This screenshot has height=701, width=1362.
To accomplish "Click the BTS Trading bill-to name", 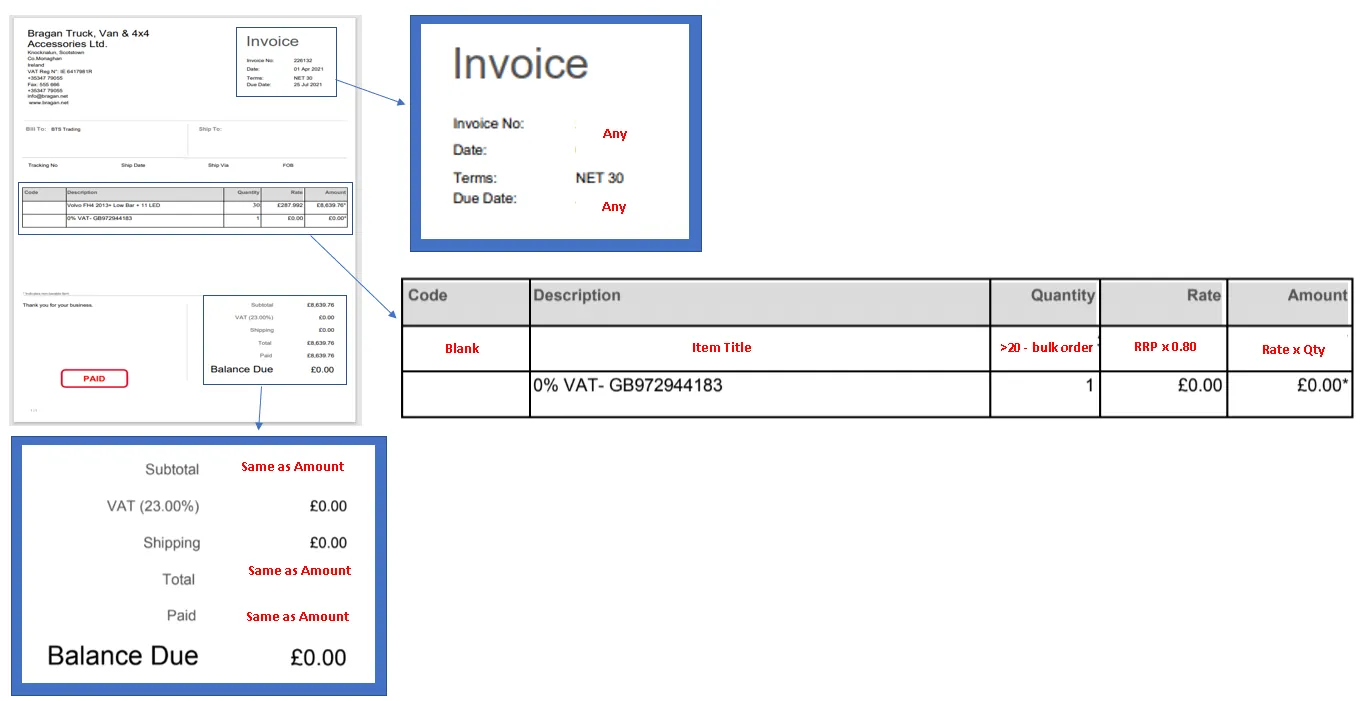I will (66, 129).
